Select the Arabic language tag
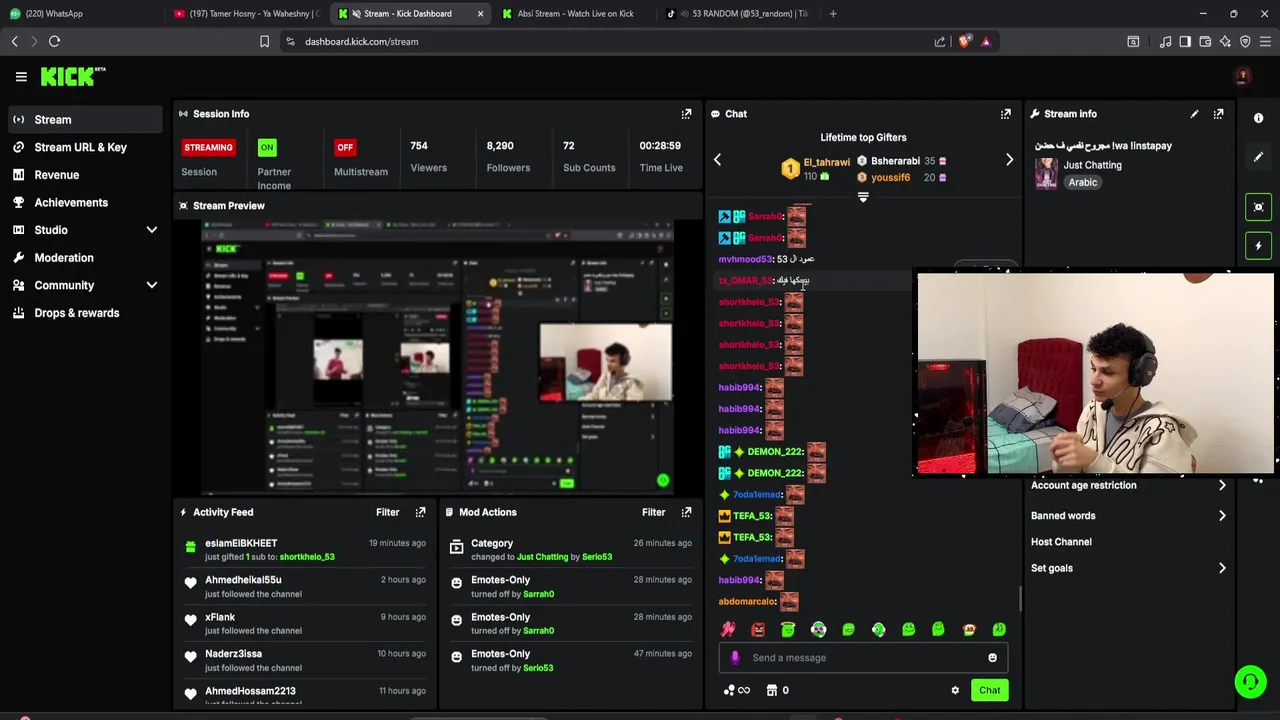Viewport: 1280px width, 720px height. [1082, 182]
